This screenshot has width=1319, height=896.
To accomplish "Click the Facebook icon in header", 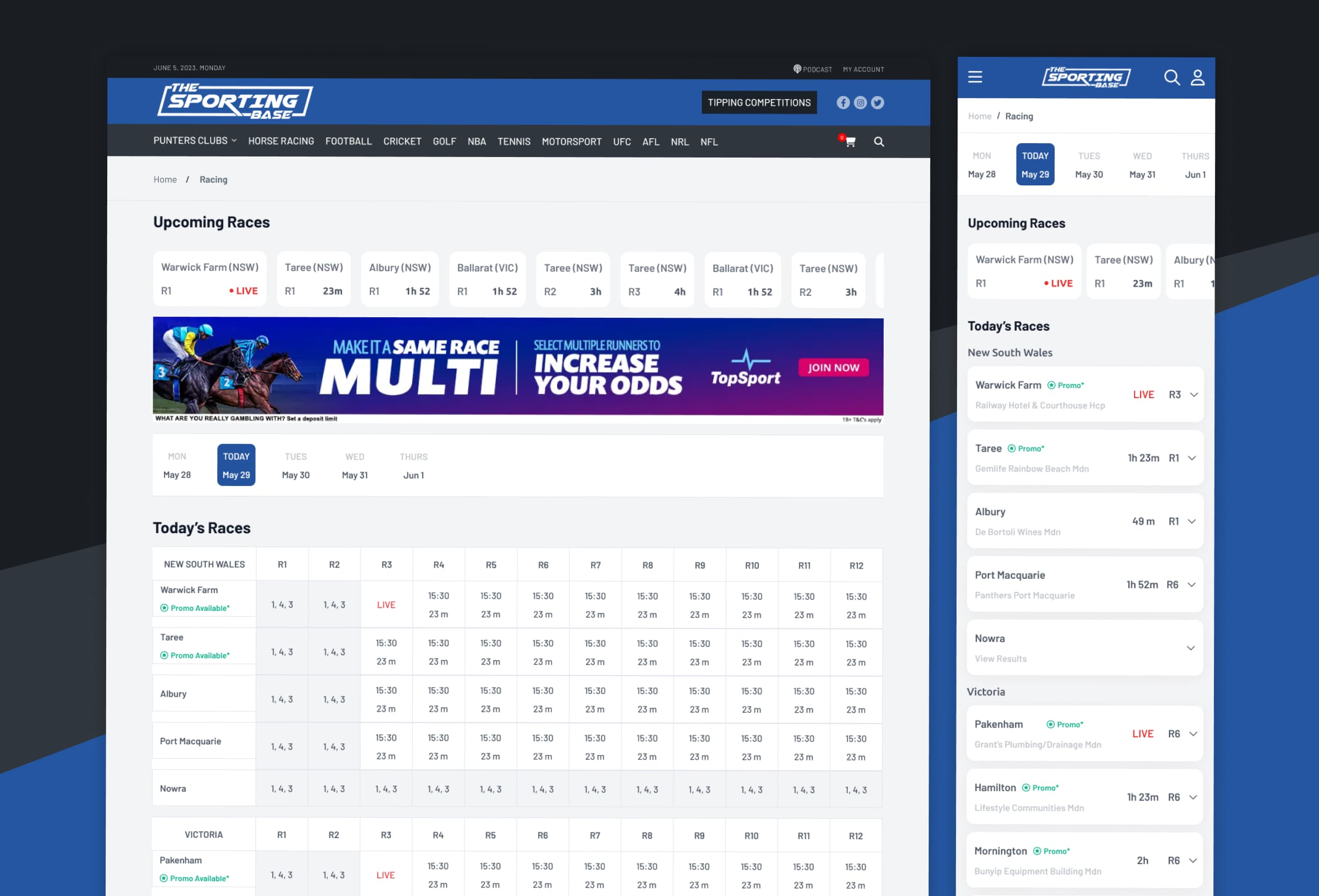I will click(843, 103).
